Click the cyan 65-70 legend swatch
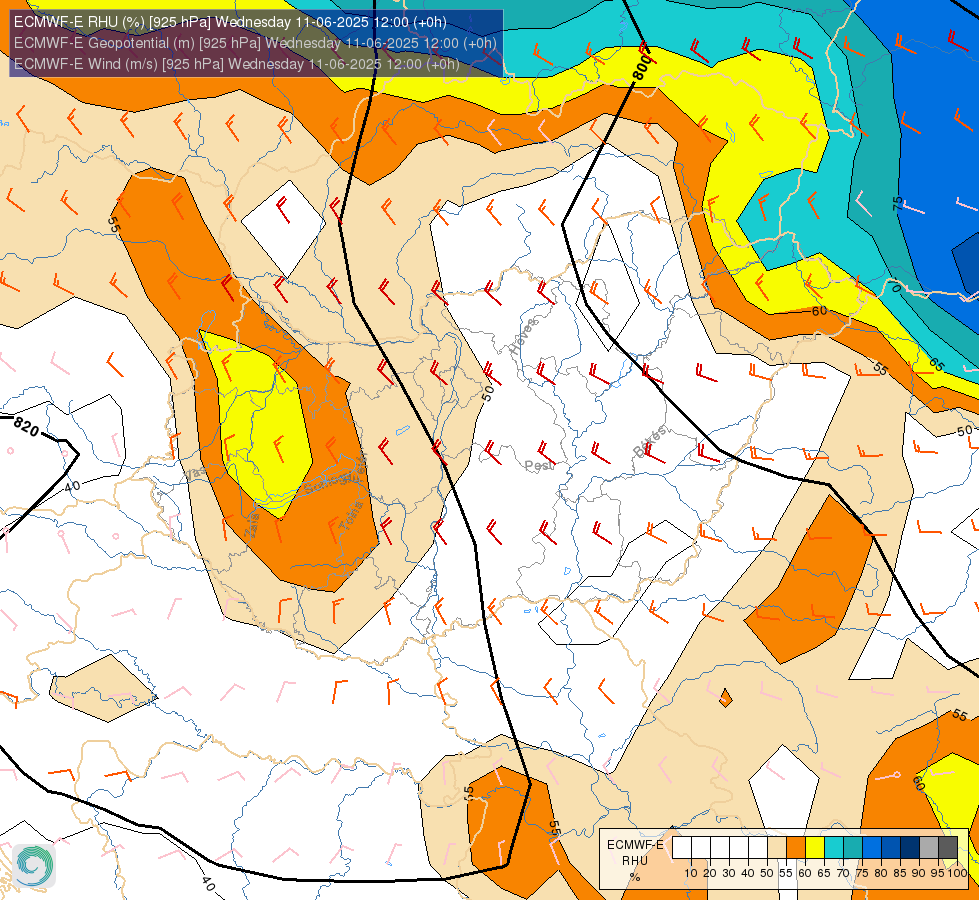 [x=834, y=848]
